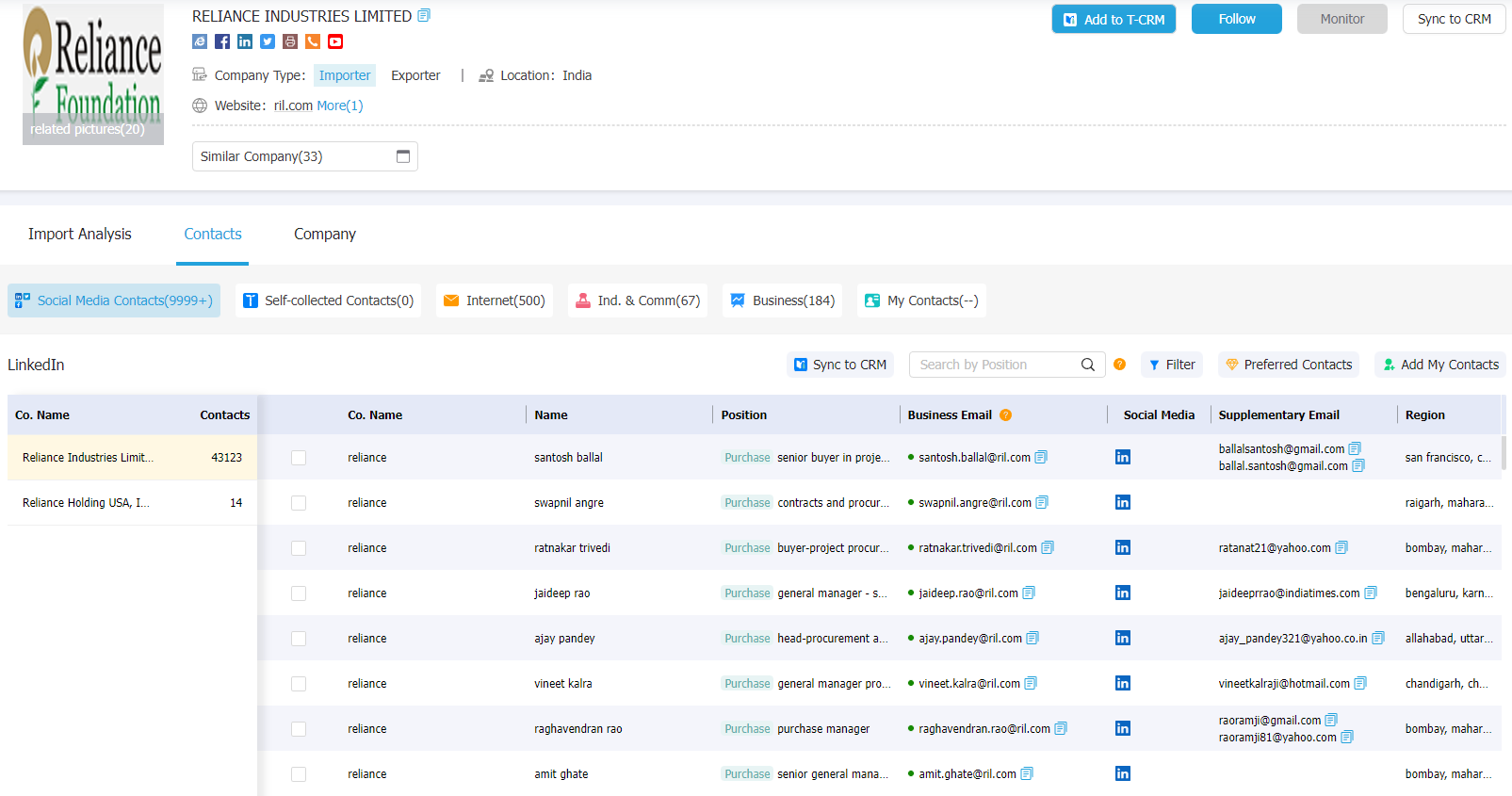Viewport: 1512px width, 796px height.
Task: Open santosh ballal's LinkedIn profile icon
Action: tap(1123, 458)
